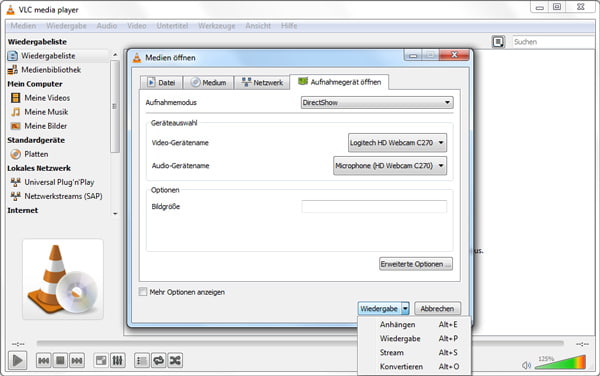Click the Play button in playback controls
This screenshot has width=600, height=376.
(18, 360)
